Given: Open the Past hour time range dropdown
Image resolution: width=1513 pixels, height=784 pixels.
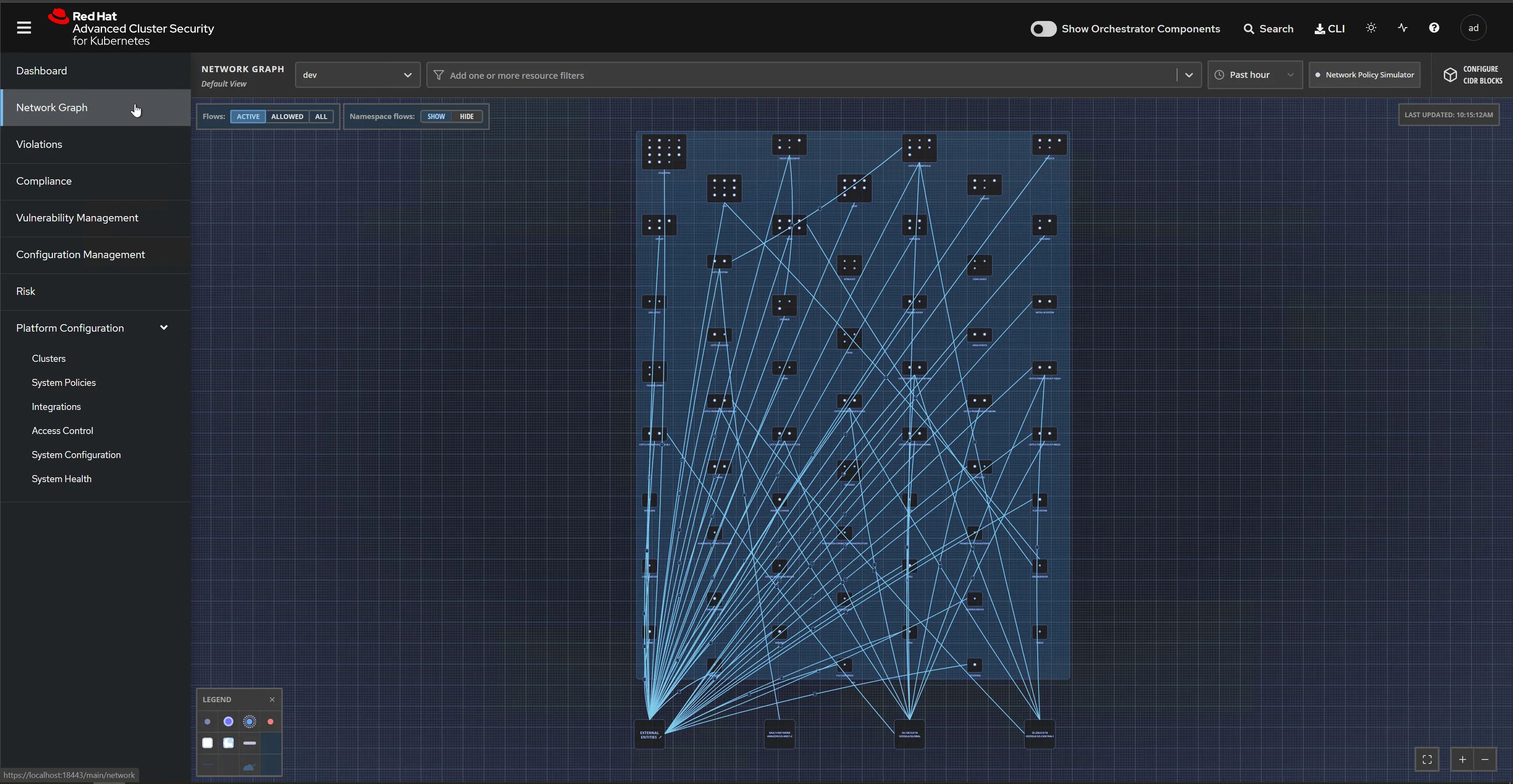Looking at the screenshot, I should click(x=1255, y=74).
